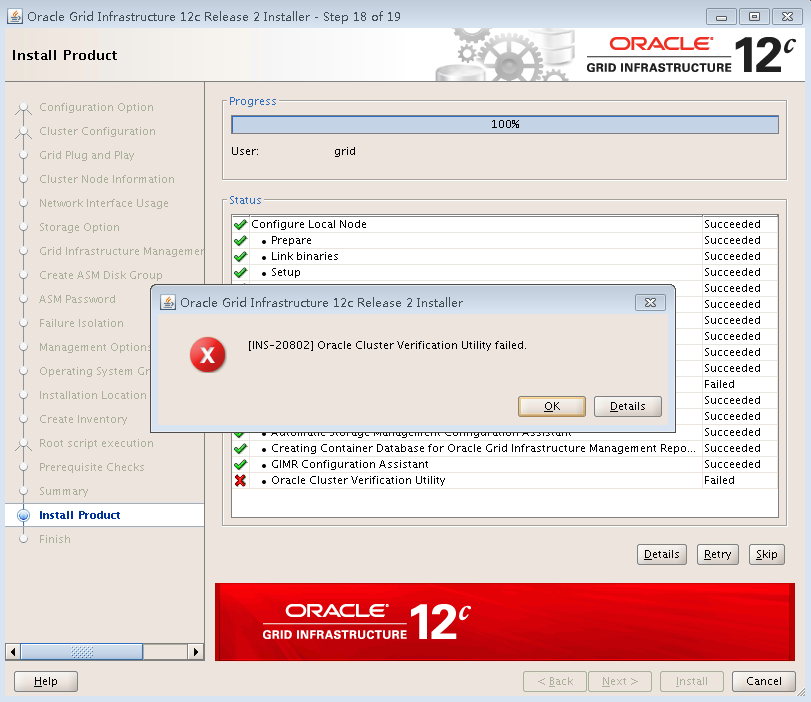The width and height of the screenshot is (811, 702).
Task: Select the ASM Password step
Action: click(x=77, y=299)
